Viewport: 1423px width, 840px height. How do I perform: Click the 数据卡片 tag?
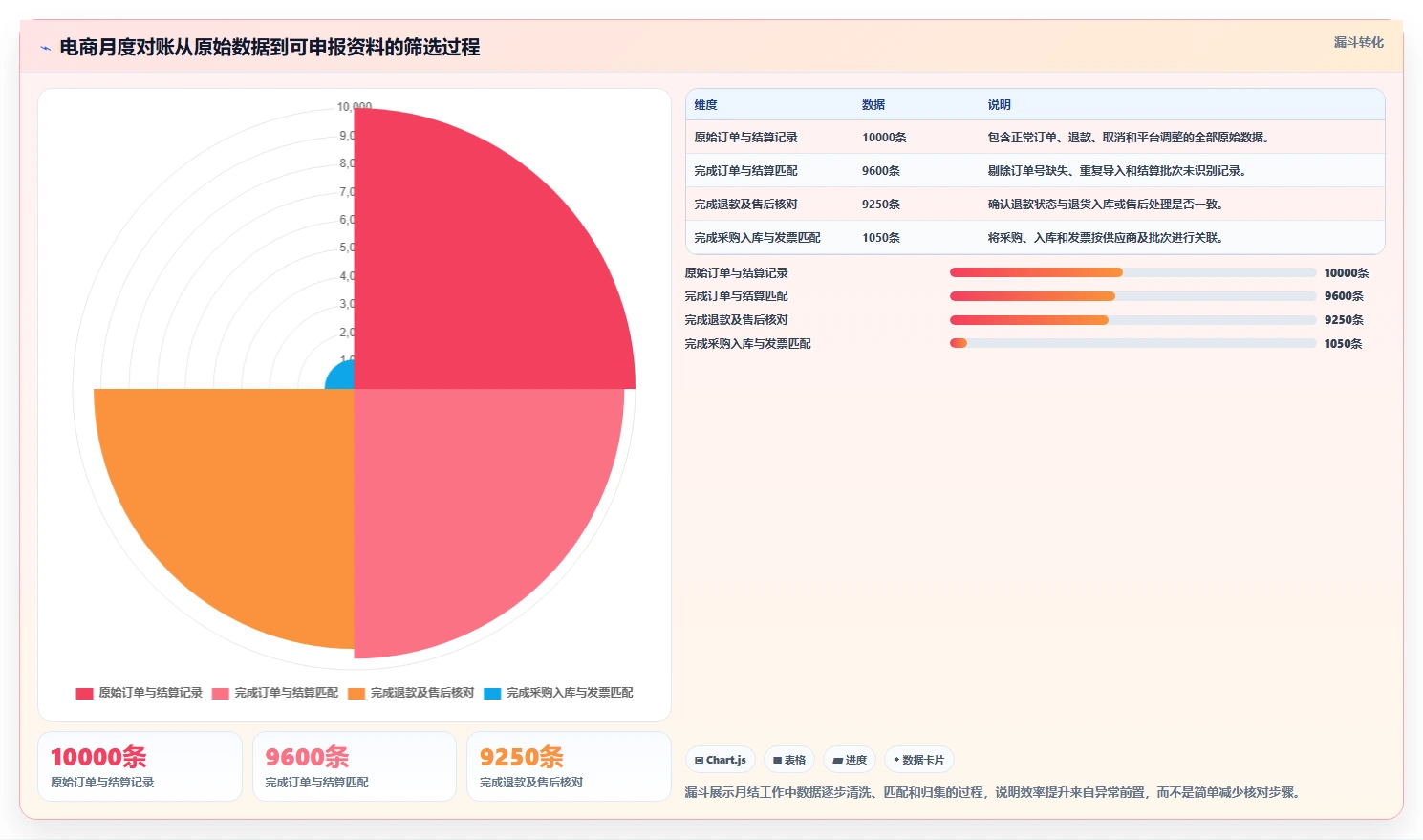coord(918,760)
